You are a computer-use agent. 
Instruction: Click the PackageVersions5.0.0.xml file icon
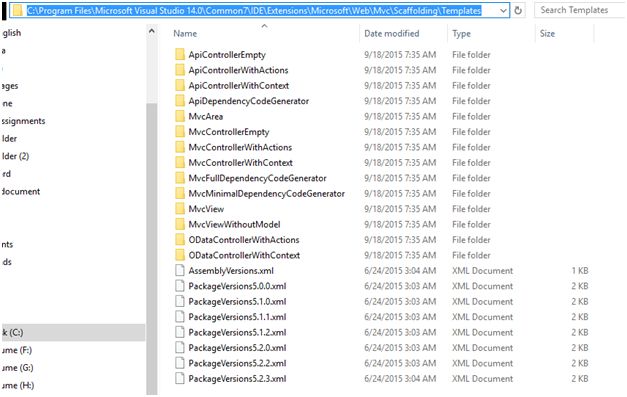point(180,286)
